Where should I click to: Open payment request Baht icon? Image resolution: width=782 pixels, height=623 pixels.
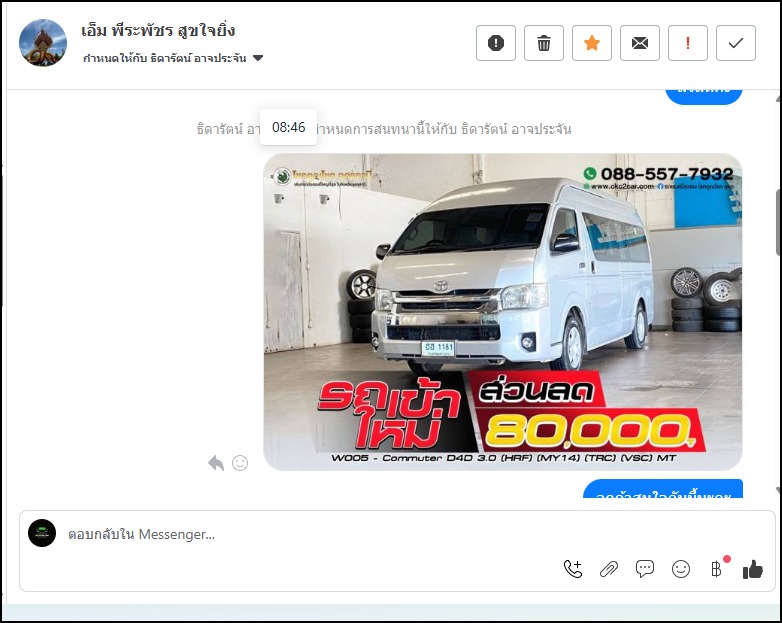pyautogui.click(x=717, y=569)
